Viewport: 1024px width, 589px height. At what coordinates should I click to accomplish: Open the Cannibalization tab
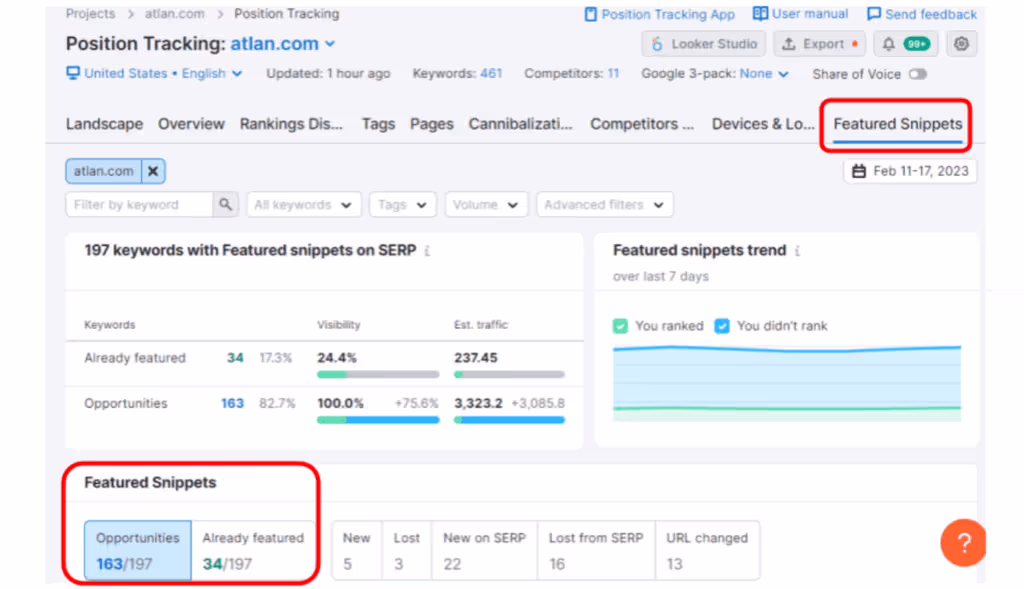point(520,124)
